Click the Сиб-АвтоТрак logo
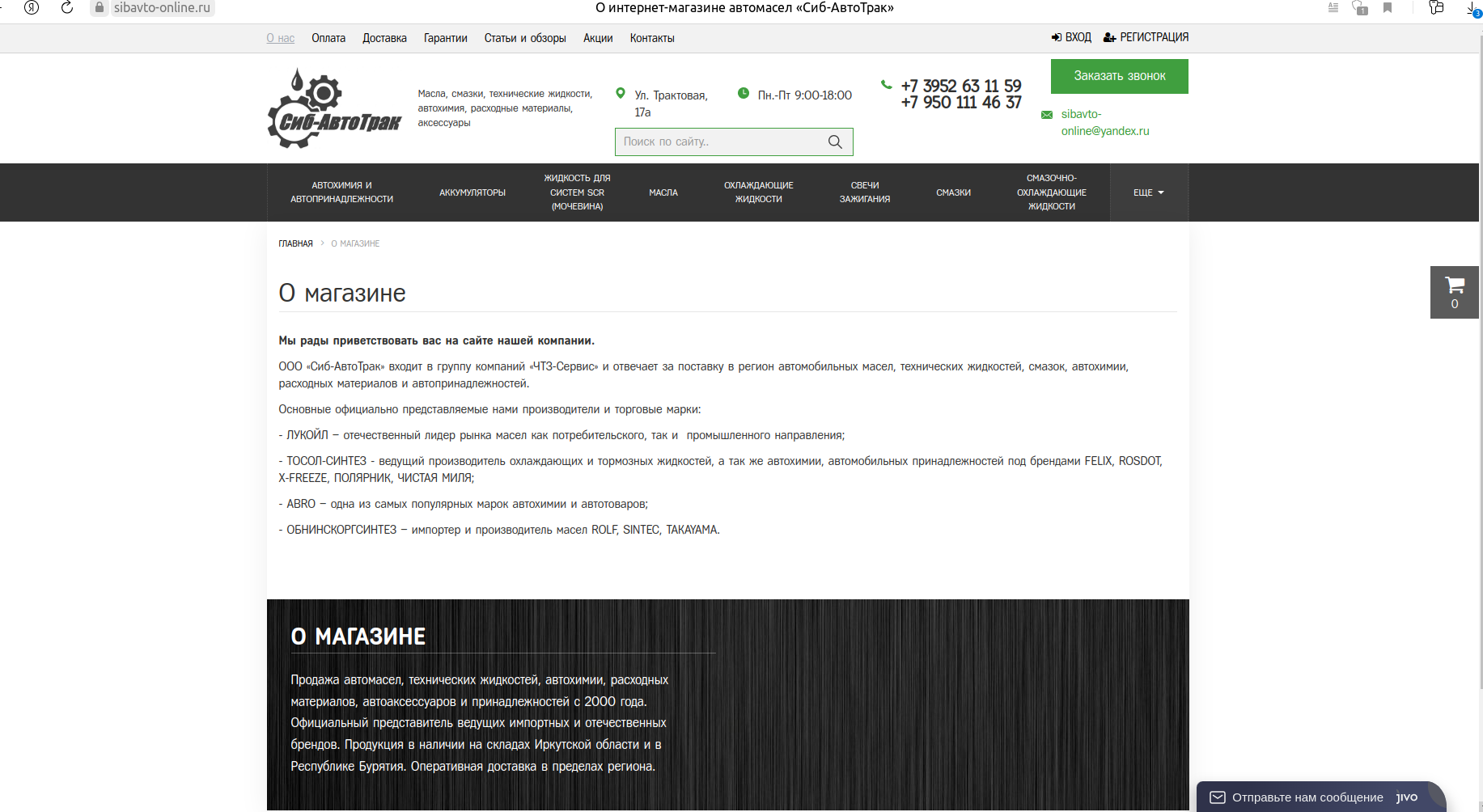The height and width of the screenshot is (812, 1483). [x=334, y=109]
